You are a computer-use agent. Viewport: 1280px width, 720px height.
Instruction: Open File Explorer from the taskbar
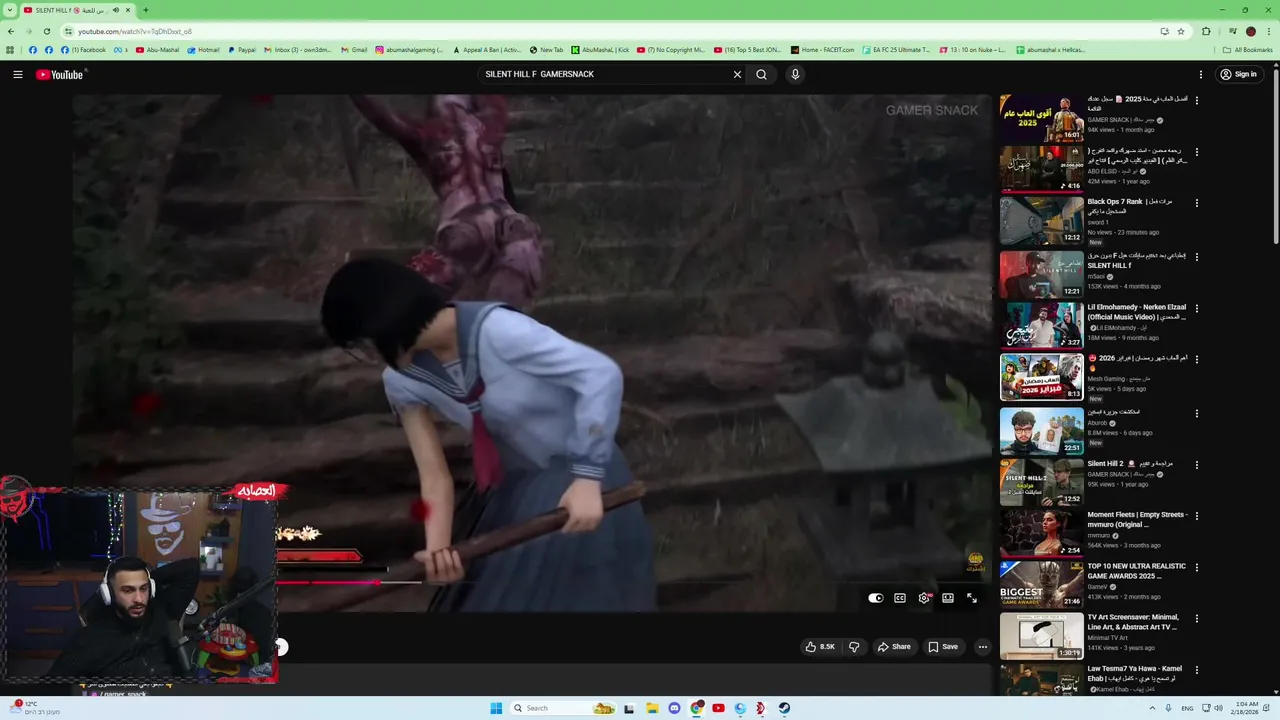651,708
